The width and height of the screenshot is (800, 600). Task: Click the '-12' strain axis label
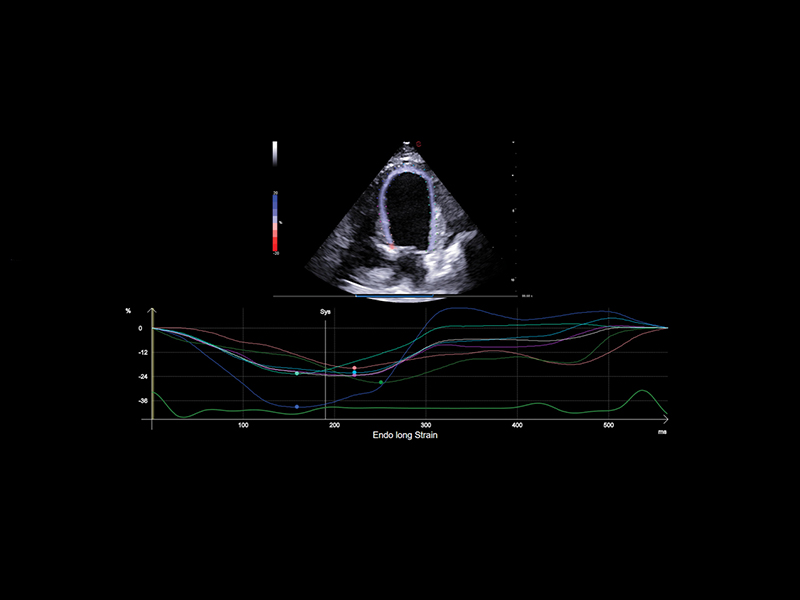[x=142, y=353]
